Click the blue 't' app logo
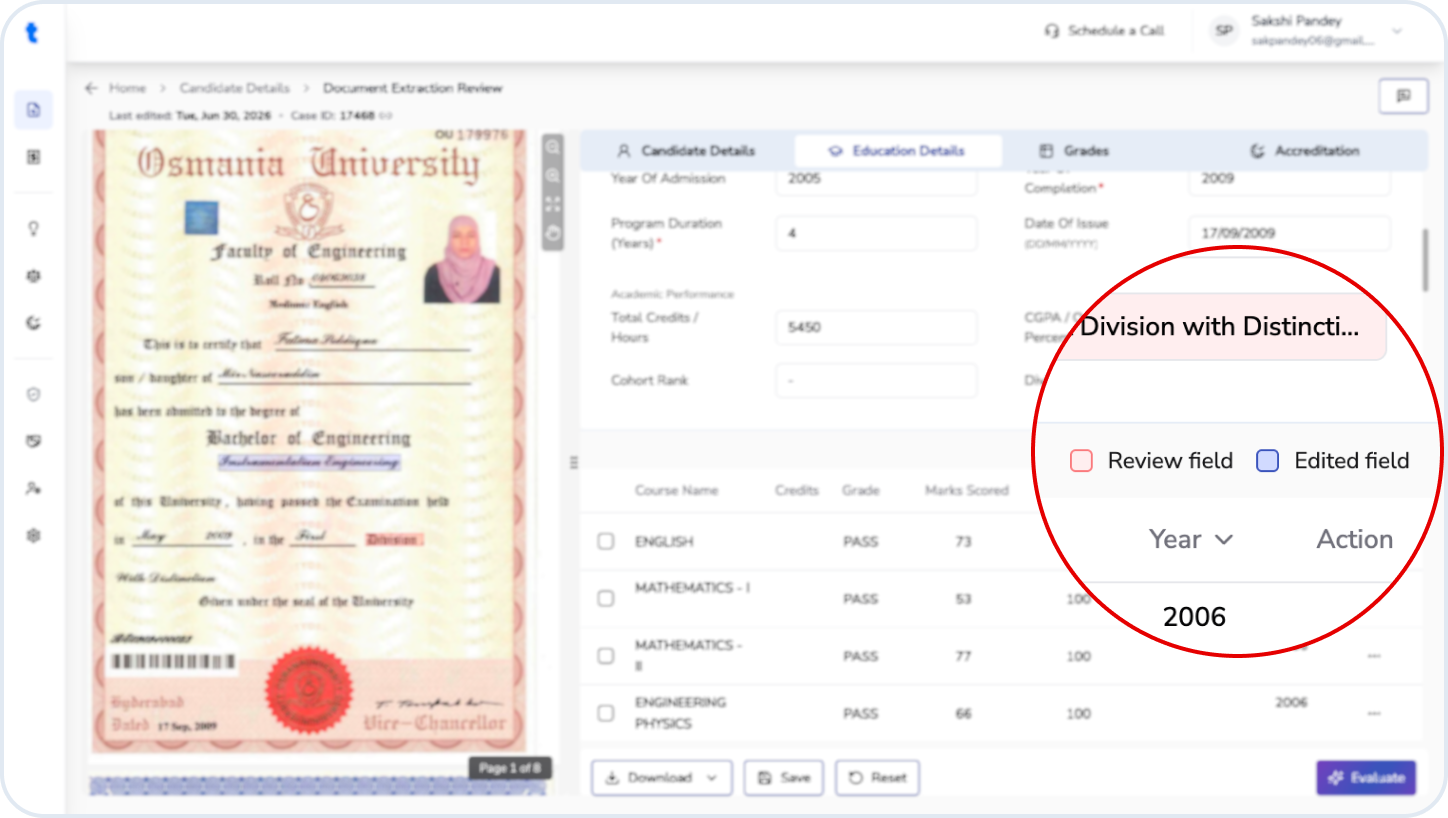Image resolution: width=1448 pixels, height=818 pixels. 33,33
